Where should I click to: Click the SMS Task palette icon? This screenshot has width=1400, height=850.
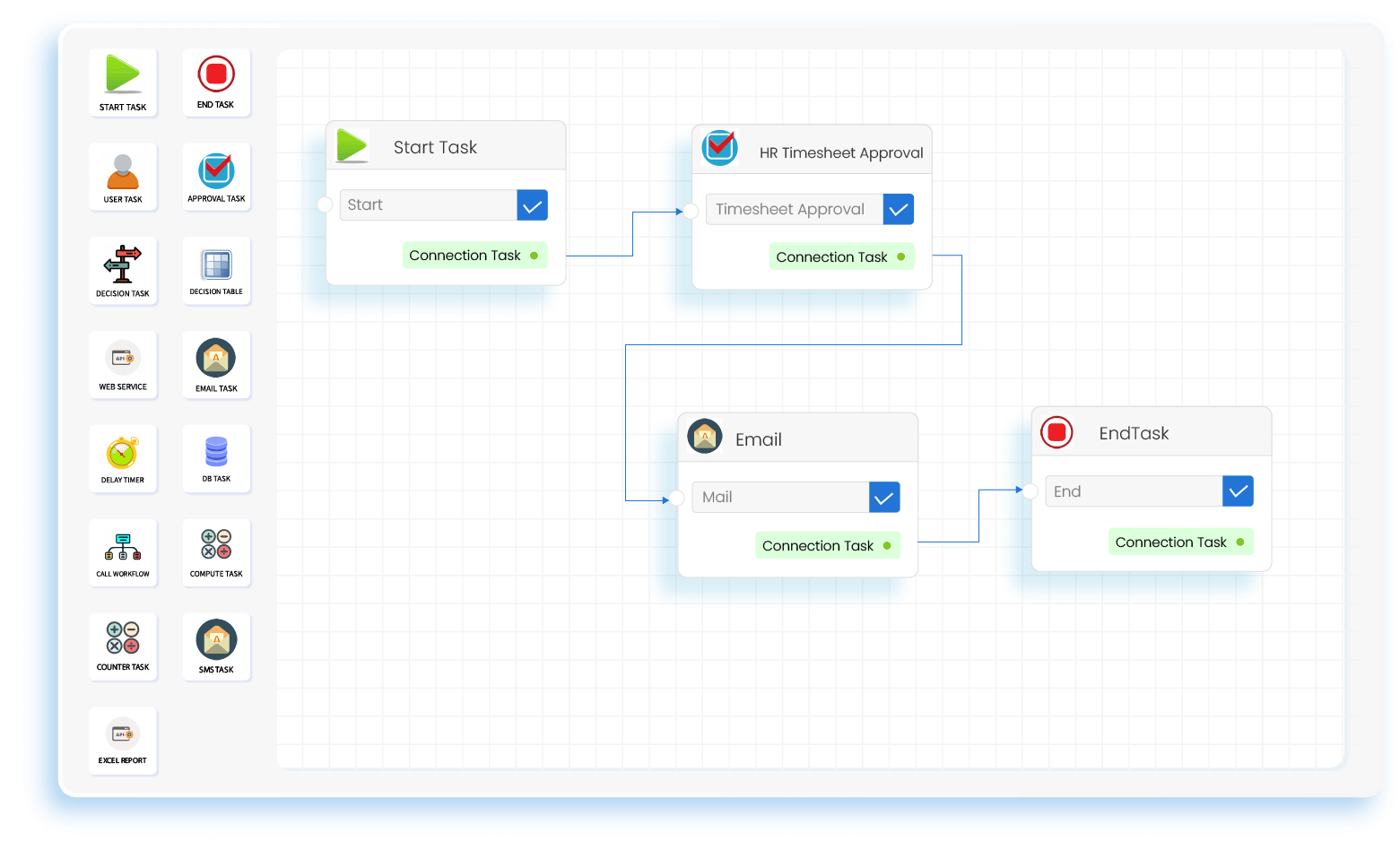click(x=216, y=646)
